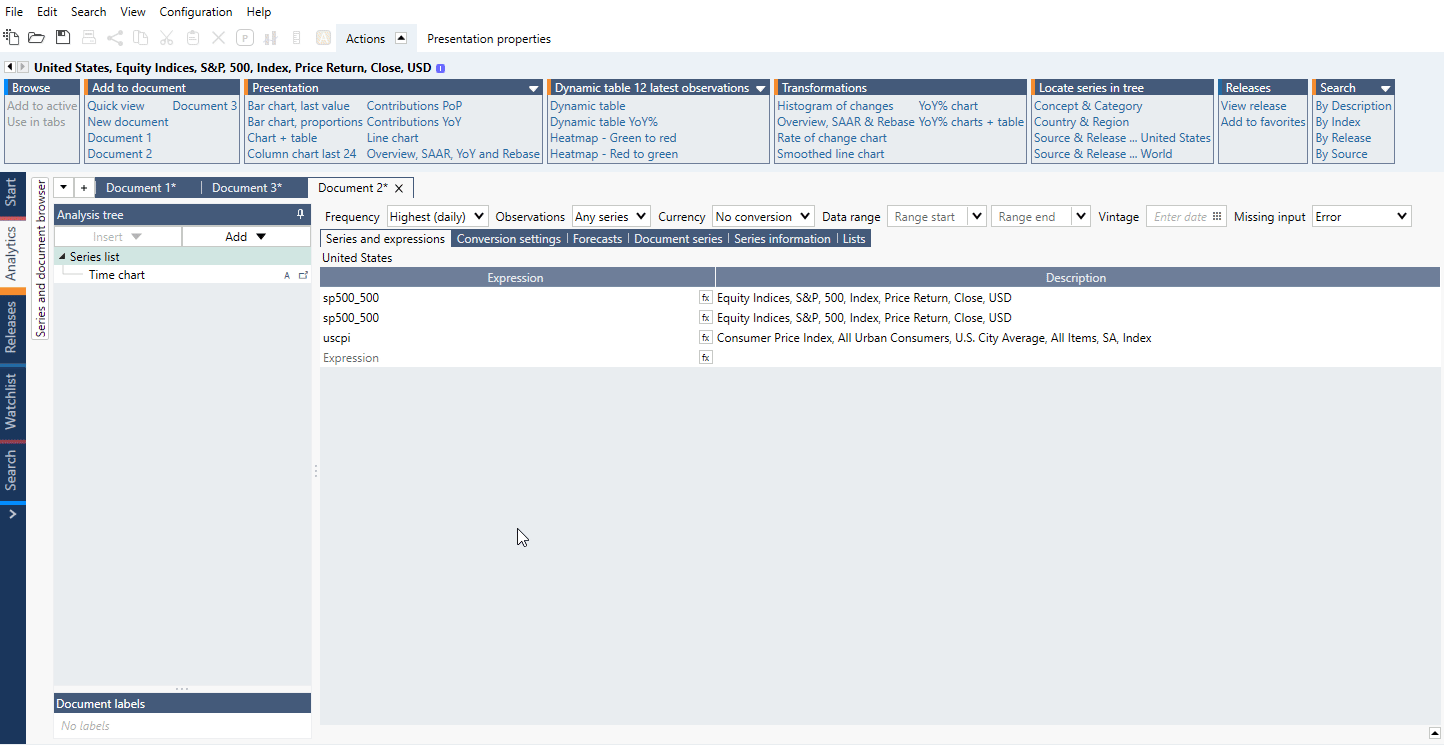The image size is (1444, 745).
Task: Collapse the Series list tree node
Action: click(63, 257)
